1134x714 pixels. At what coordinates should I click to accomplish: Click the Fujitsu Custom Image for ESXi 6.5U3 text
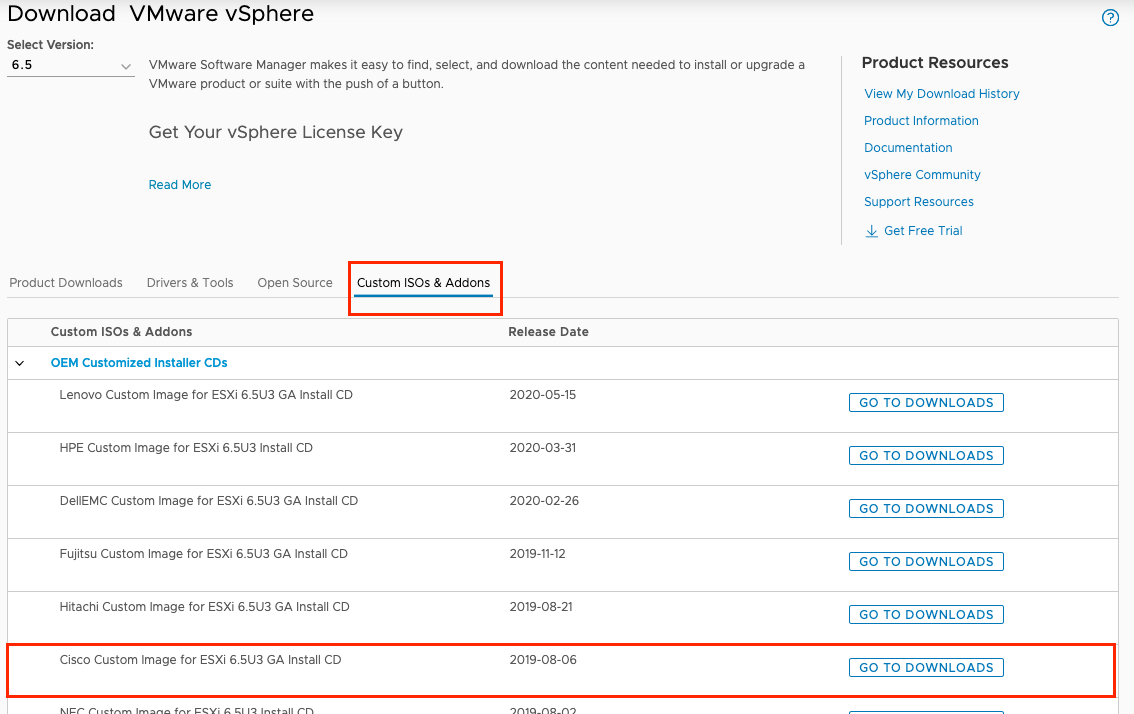(203, 554)
